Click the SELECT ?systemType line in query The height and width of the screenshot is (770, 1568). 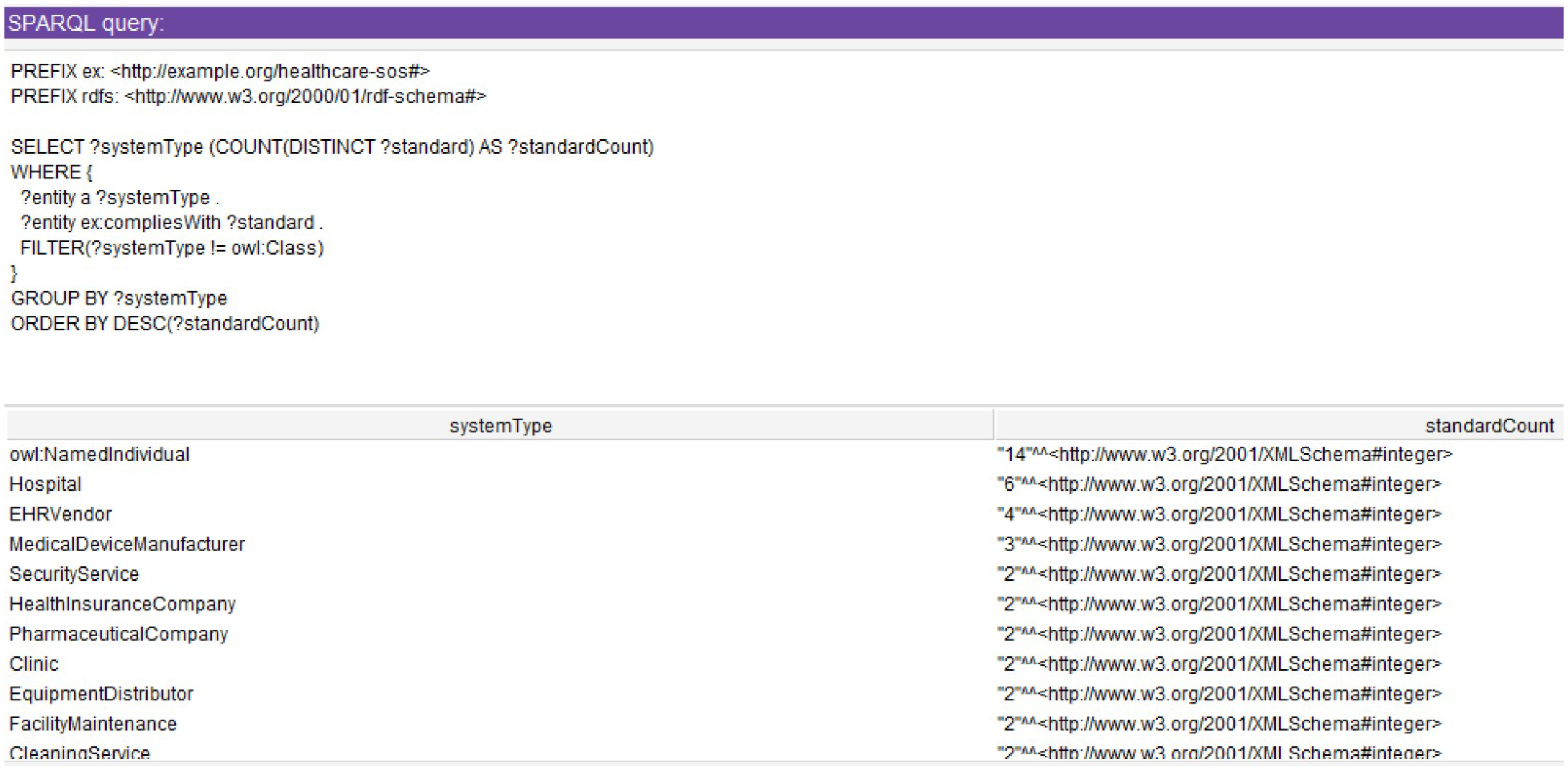(x=332, y=147)
